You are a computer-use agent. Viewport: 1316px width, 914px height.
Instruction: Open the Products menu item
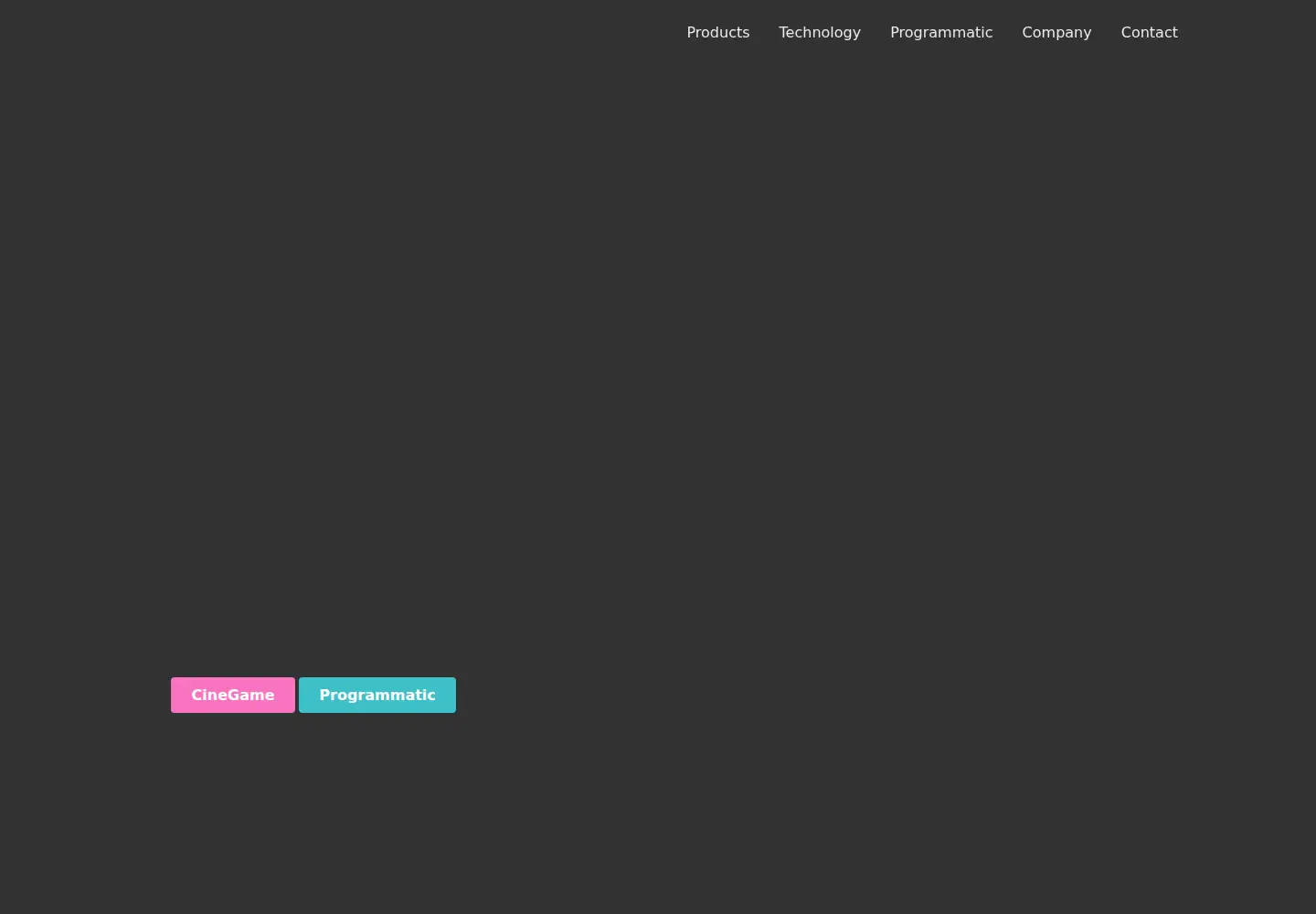point(717,33)
